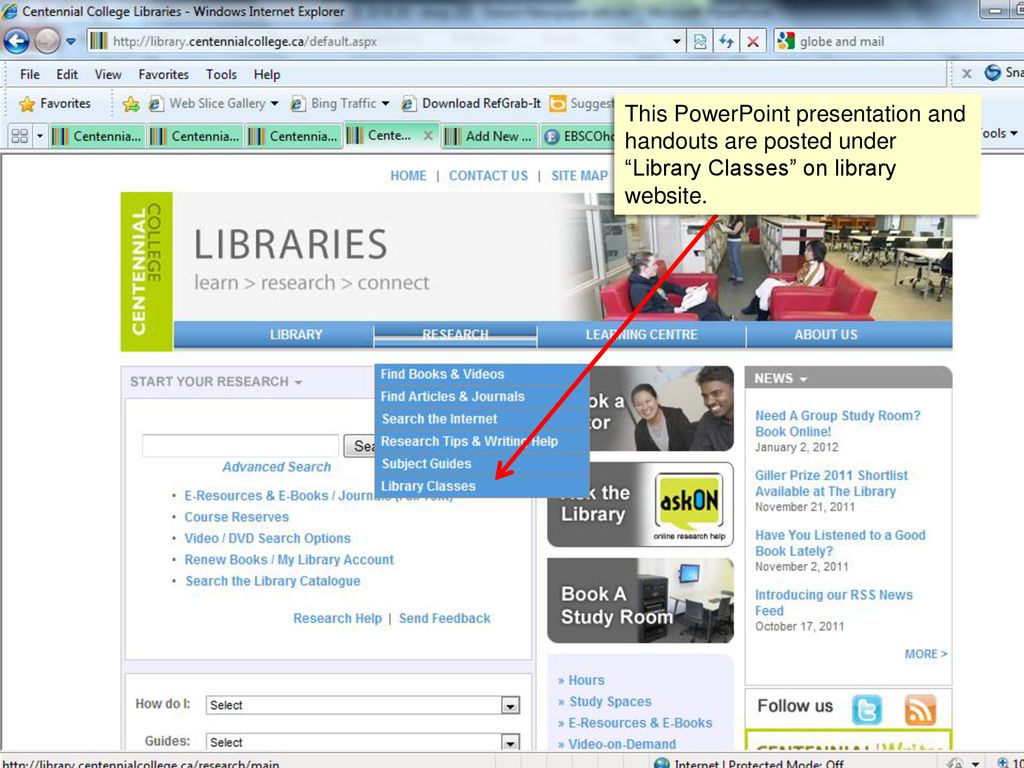The height and width of the screenshot is (768, 1024).
Task: Click the SITE MAP link
Action: point(579,176)
